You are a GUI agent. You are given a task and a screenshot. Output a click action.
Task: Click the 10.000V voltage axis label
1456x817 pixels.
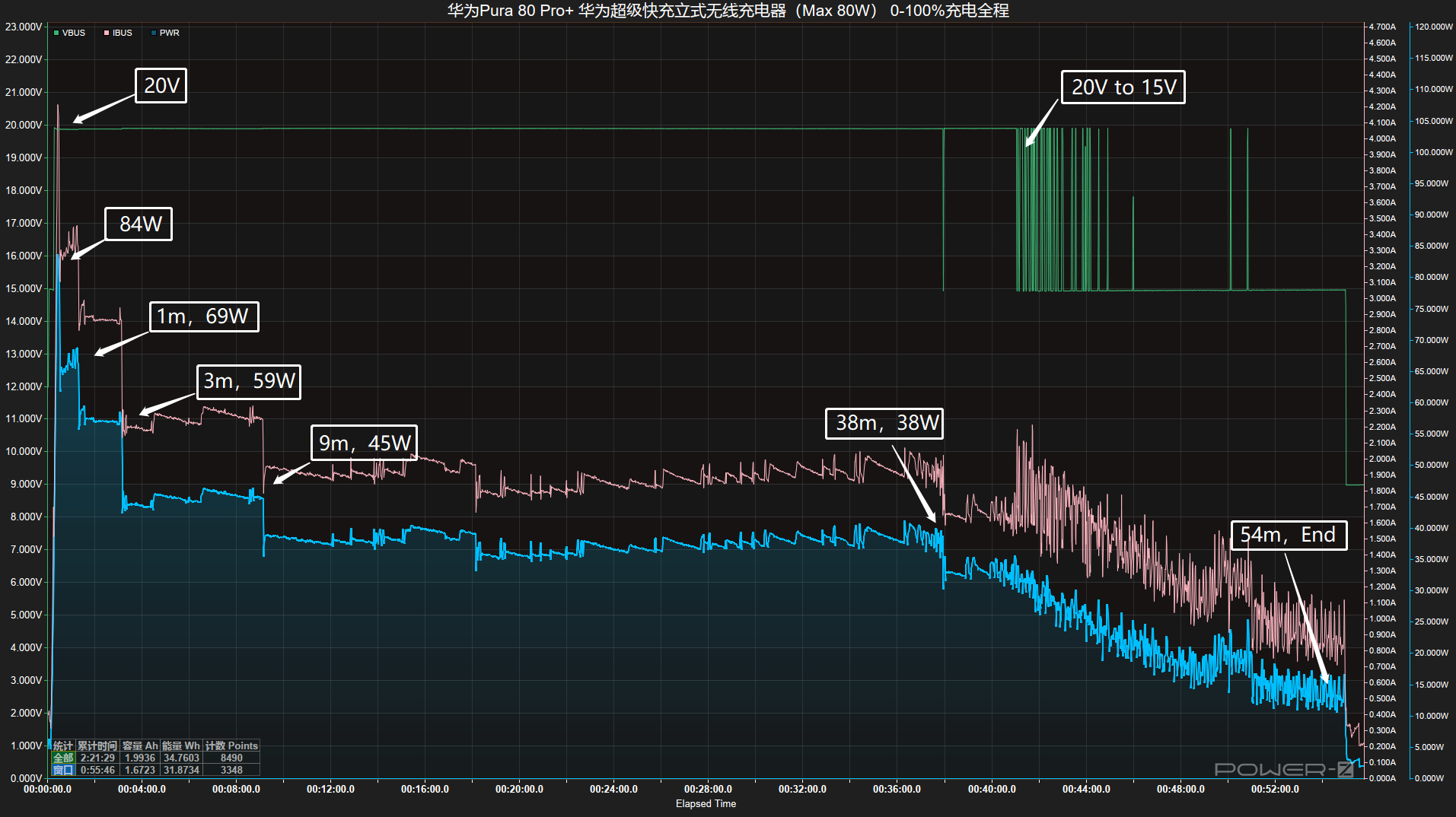(x=24, y=451)
